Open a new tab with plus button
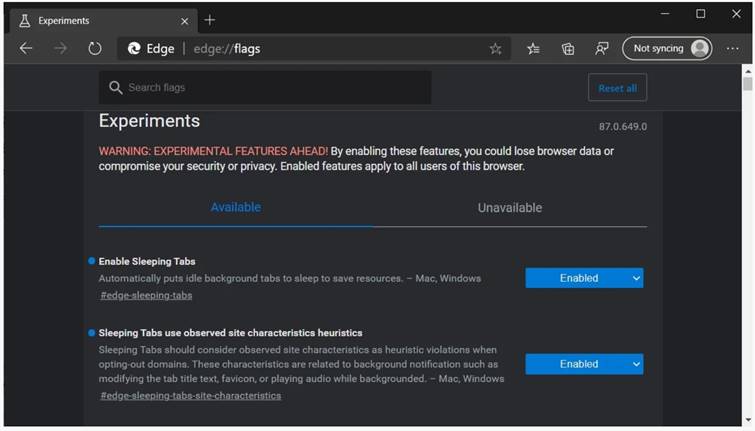755x431 pixels. click(x=209, y=20)
